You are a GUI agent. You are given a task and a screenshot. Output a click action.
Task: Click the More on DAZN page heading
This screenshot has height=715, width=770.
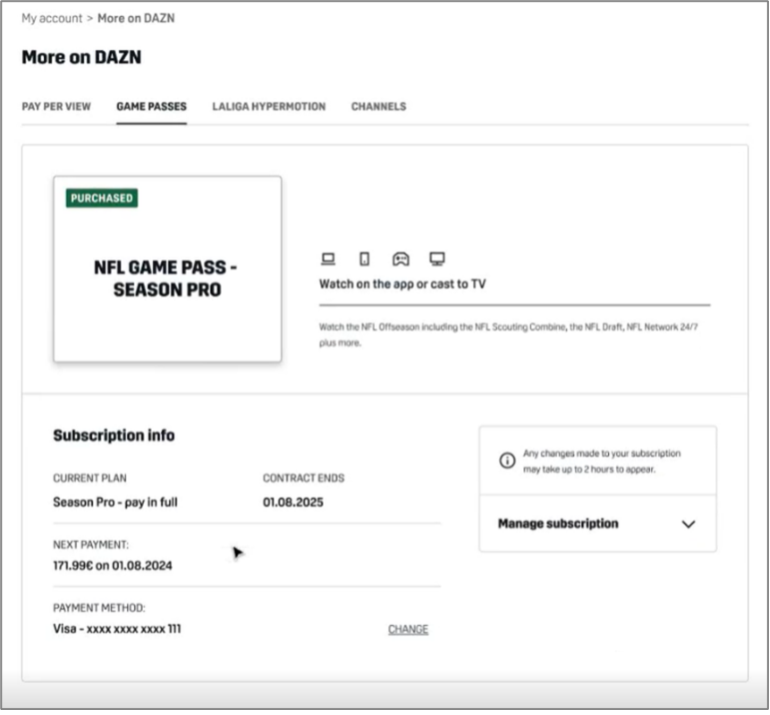tap(82, 57)
